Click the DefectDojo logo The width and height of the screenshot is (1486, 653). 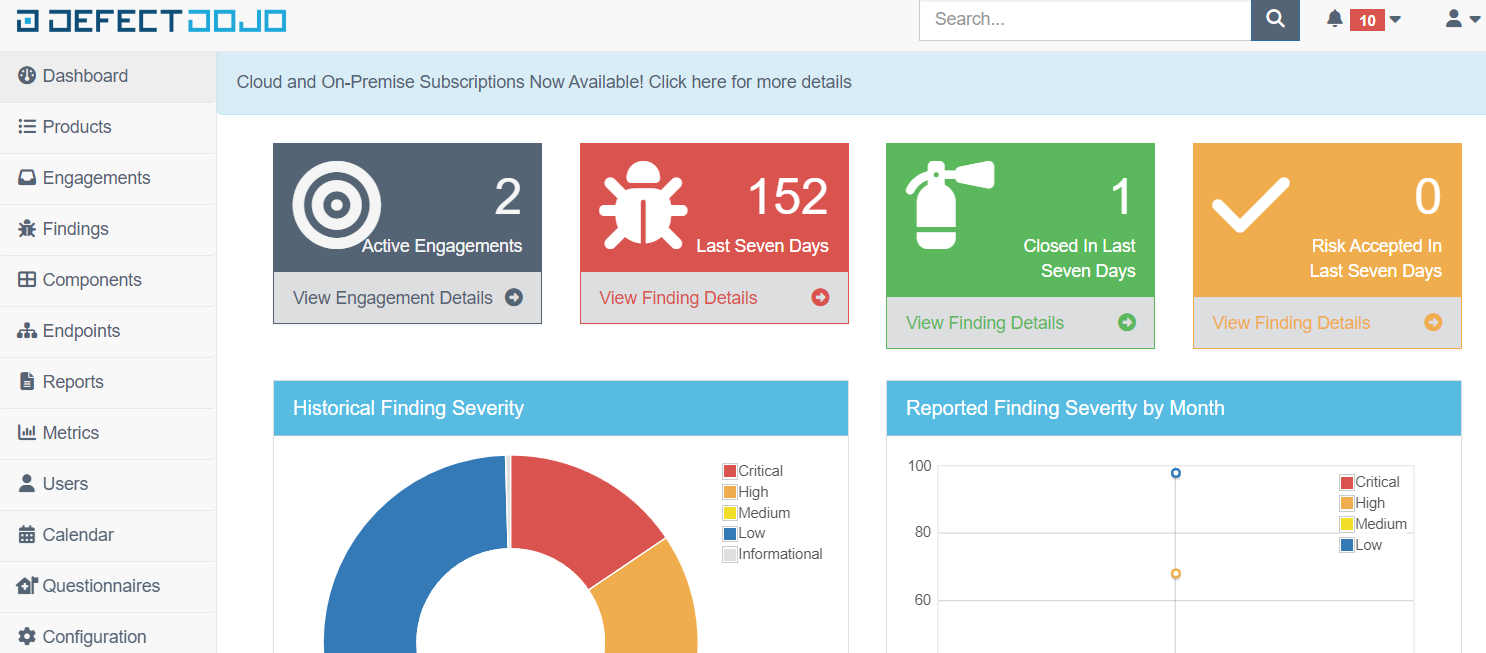point(151,20)
